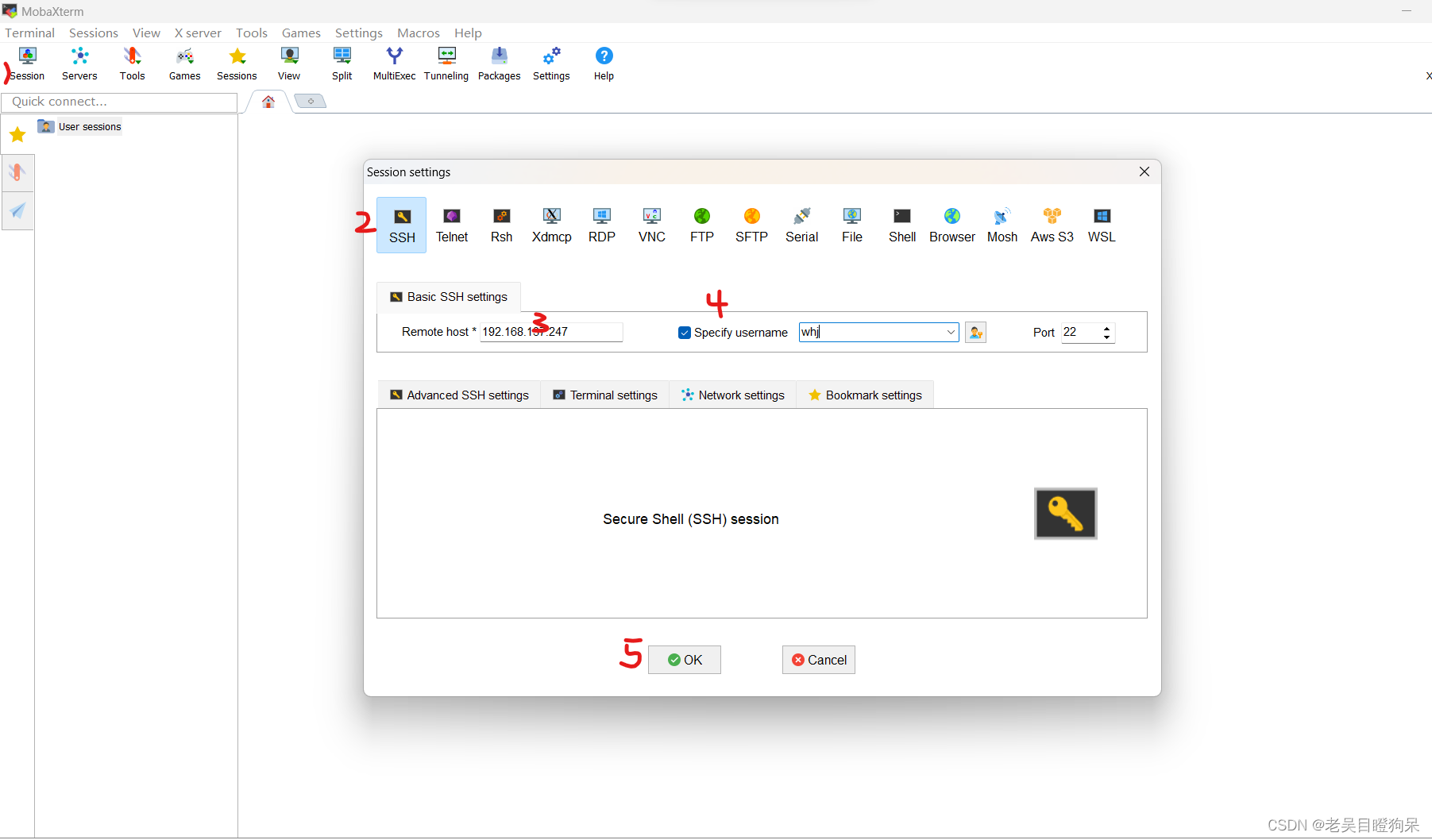Select Xdmcp session type

pos(552,225)
